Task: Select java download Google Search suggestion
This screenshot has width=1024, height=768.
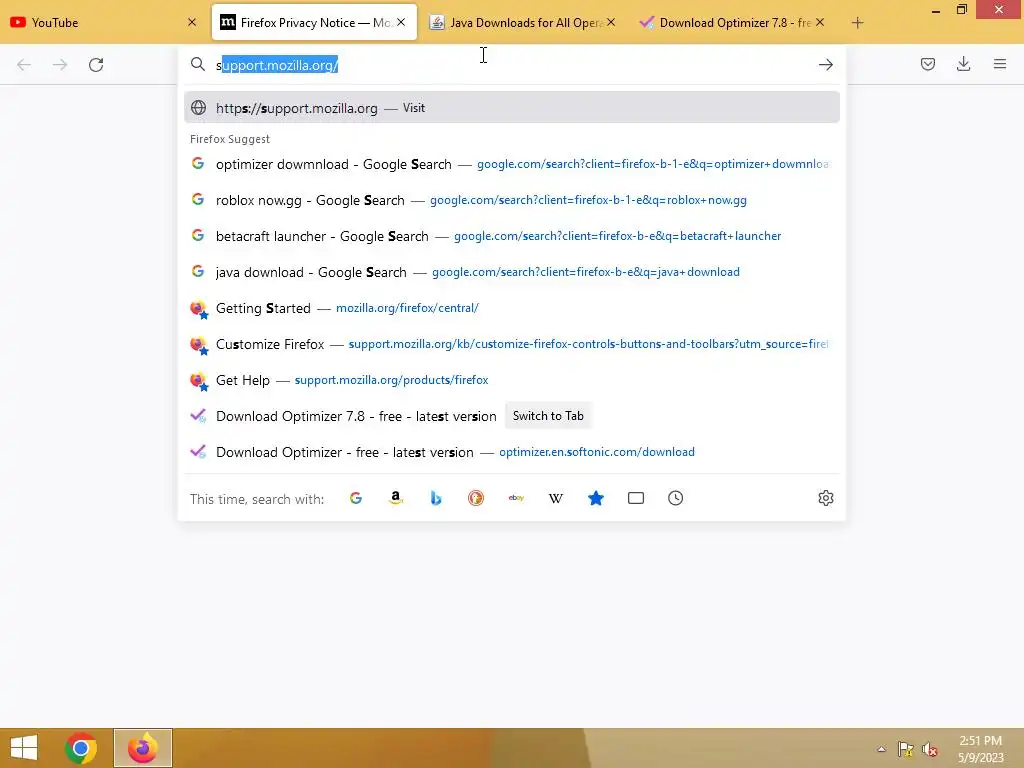Action: pyautogui.click(x=511, y=272)
